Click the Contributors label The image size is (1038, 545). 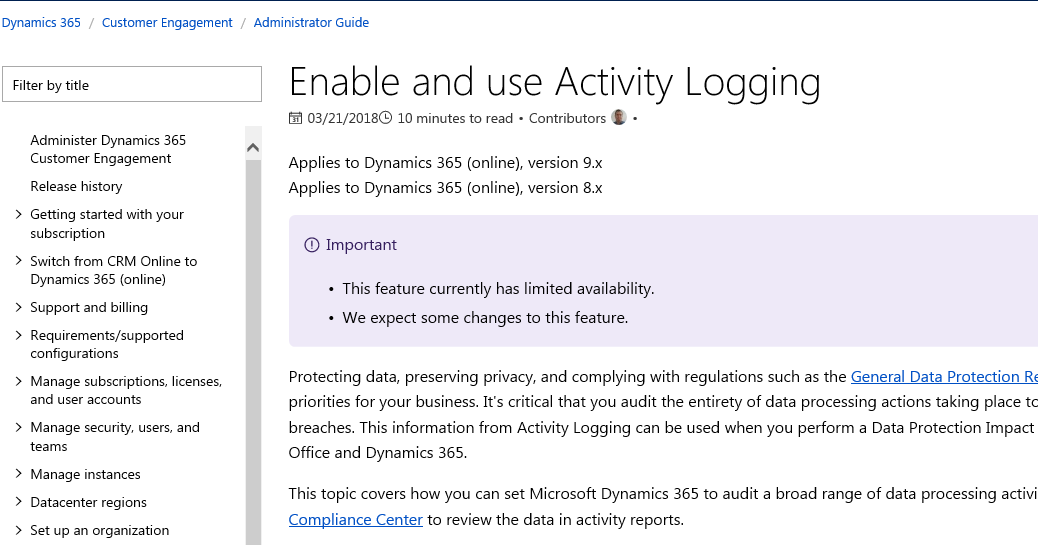pos(567,118)
